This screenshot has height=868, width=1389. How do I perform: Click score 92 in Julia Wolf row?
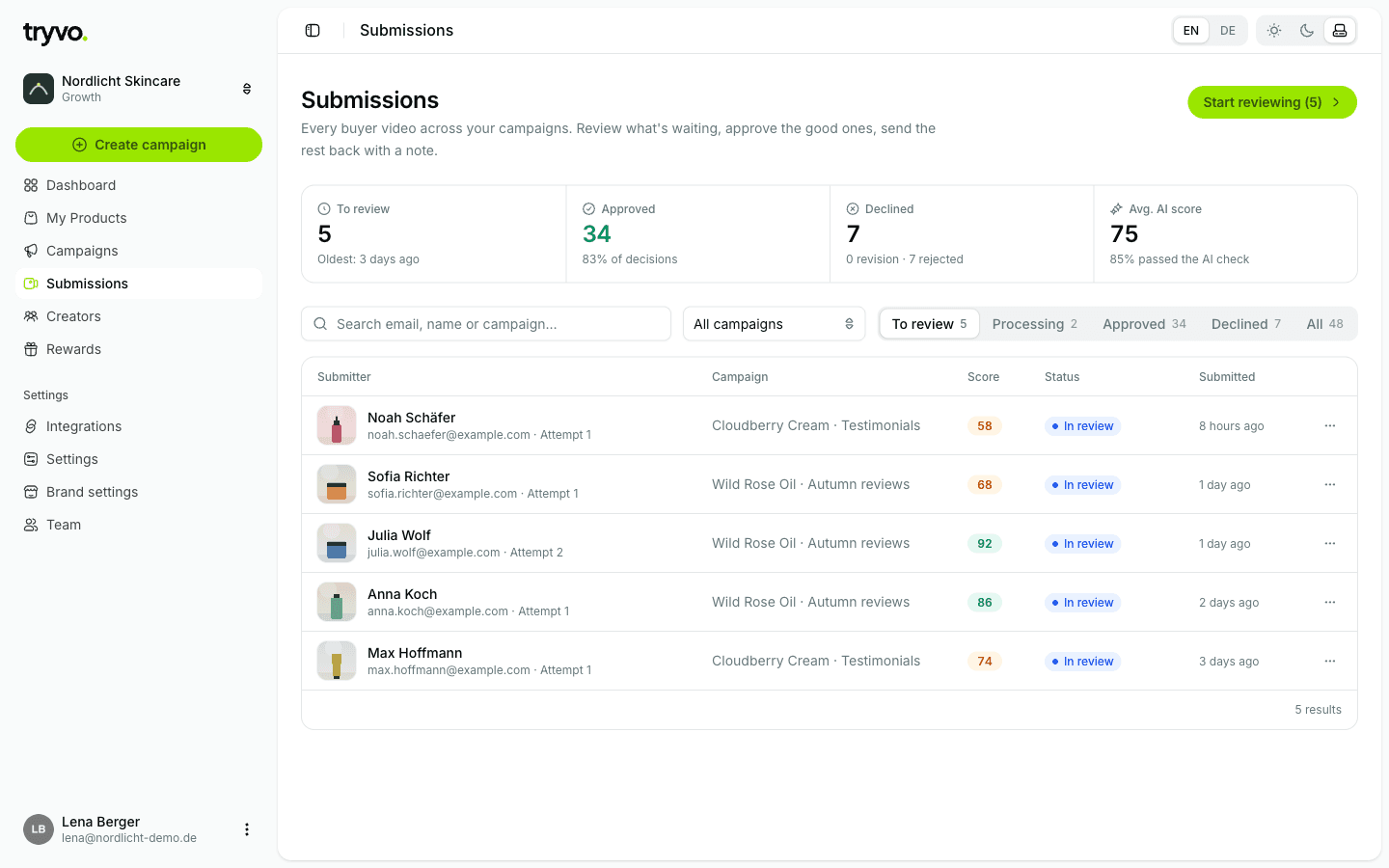point(985,543)
